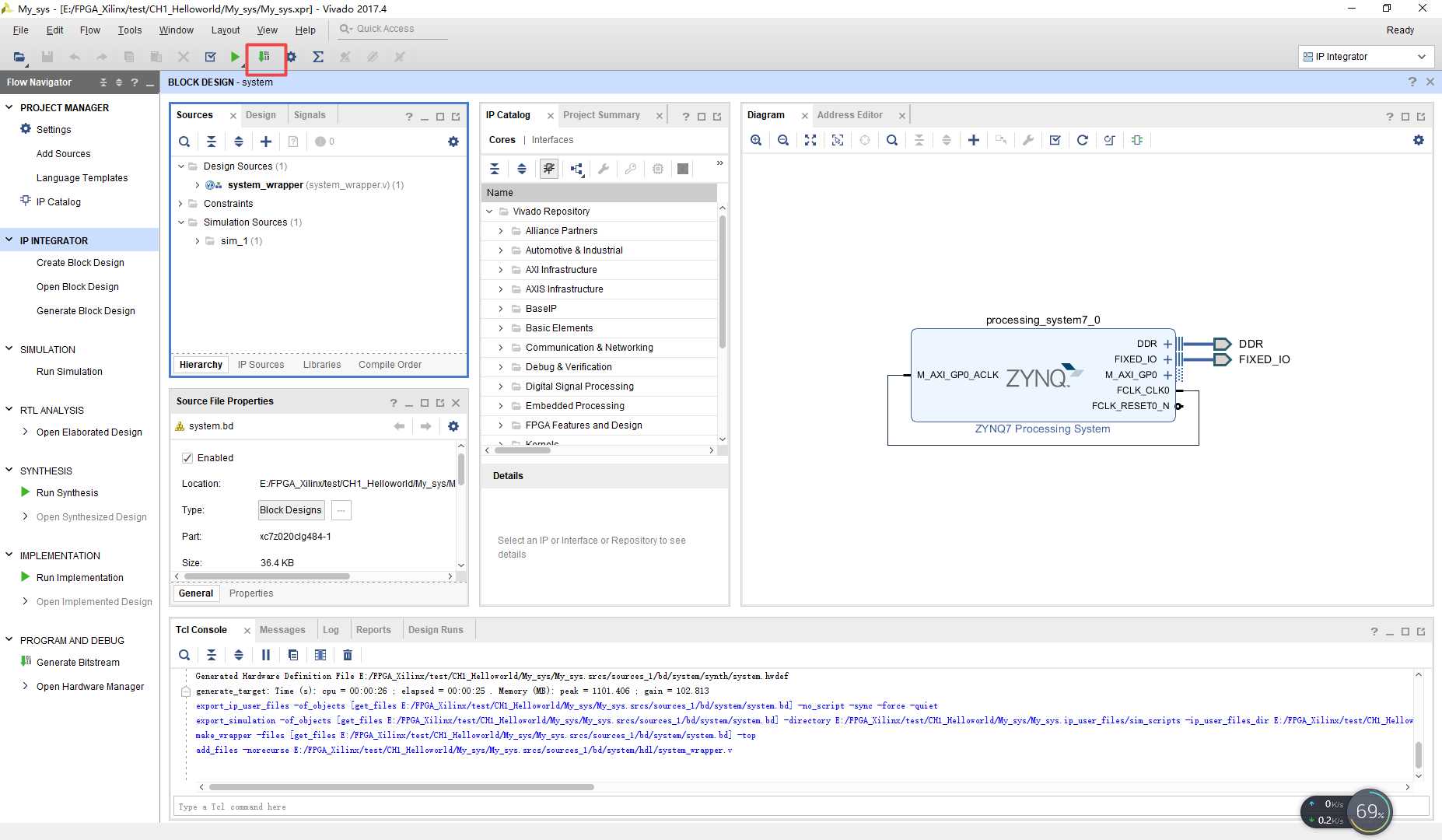Regenerate layout in Diagram toolbar
Viewport: 1442px width, 840px height.
point(1083,140)
